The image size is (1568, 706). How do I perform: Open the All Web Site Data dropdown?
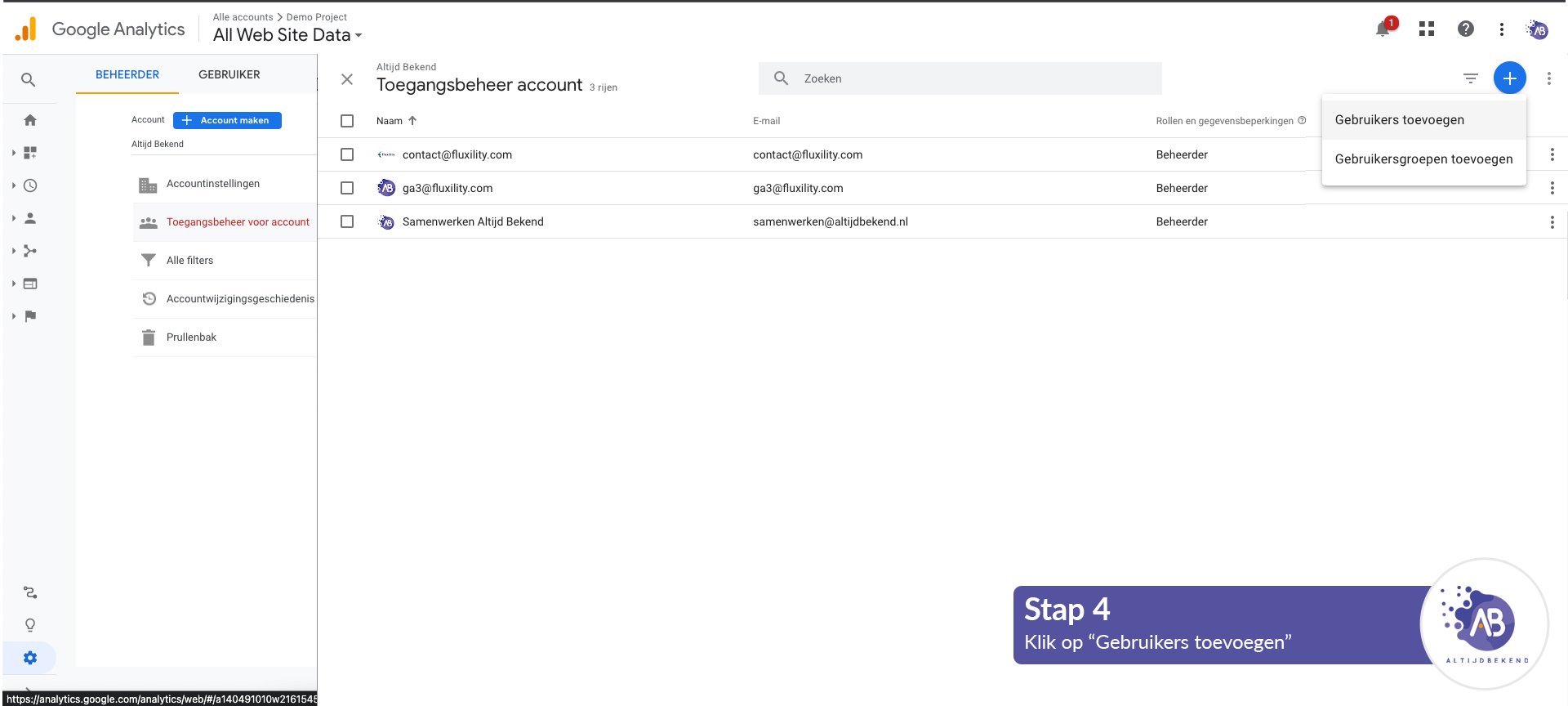click(x=287, y=35)
